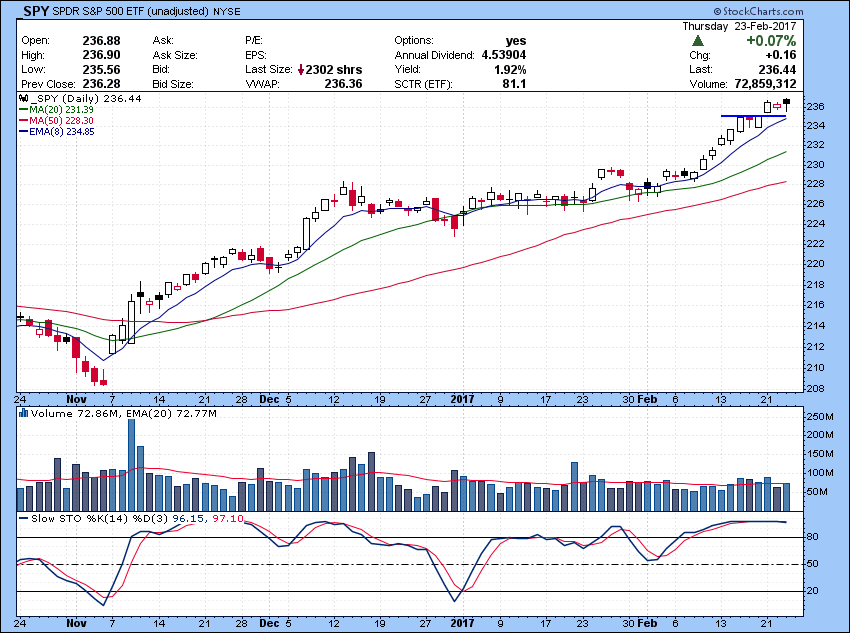The height and width of the screenshot is (633, 850).
Task: Click the stochastic %D value 97.10
Action: click(228, 519)
